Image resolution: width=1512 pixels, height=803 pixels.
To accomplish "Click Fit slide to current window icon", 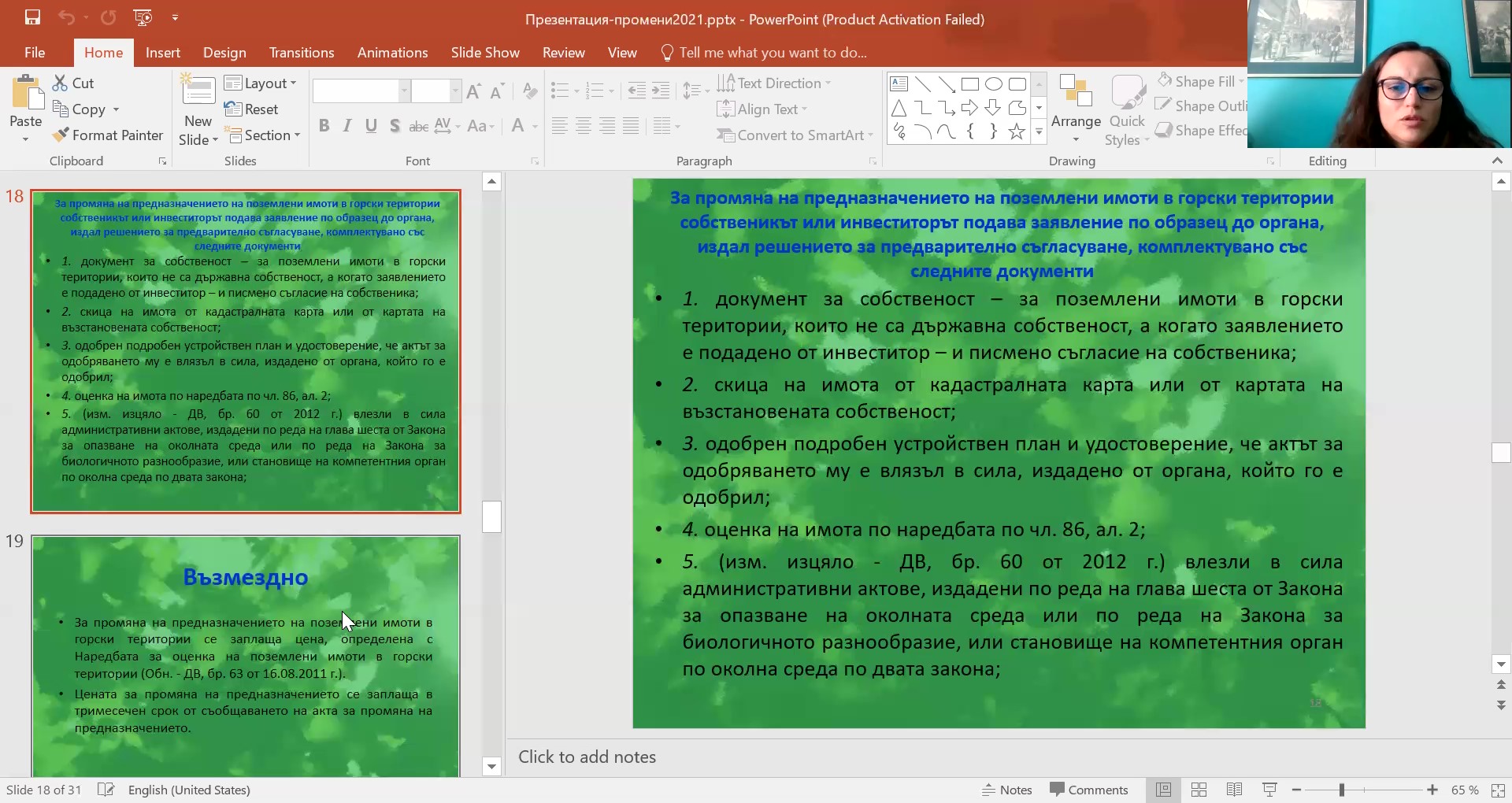I will tap(1497, 790).
